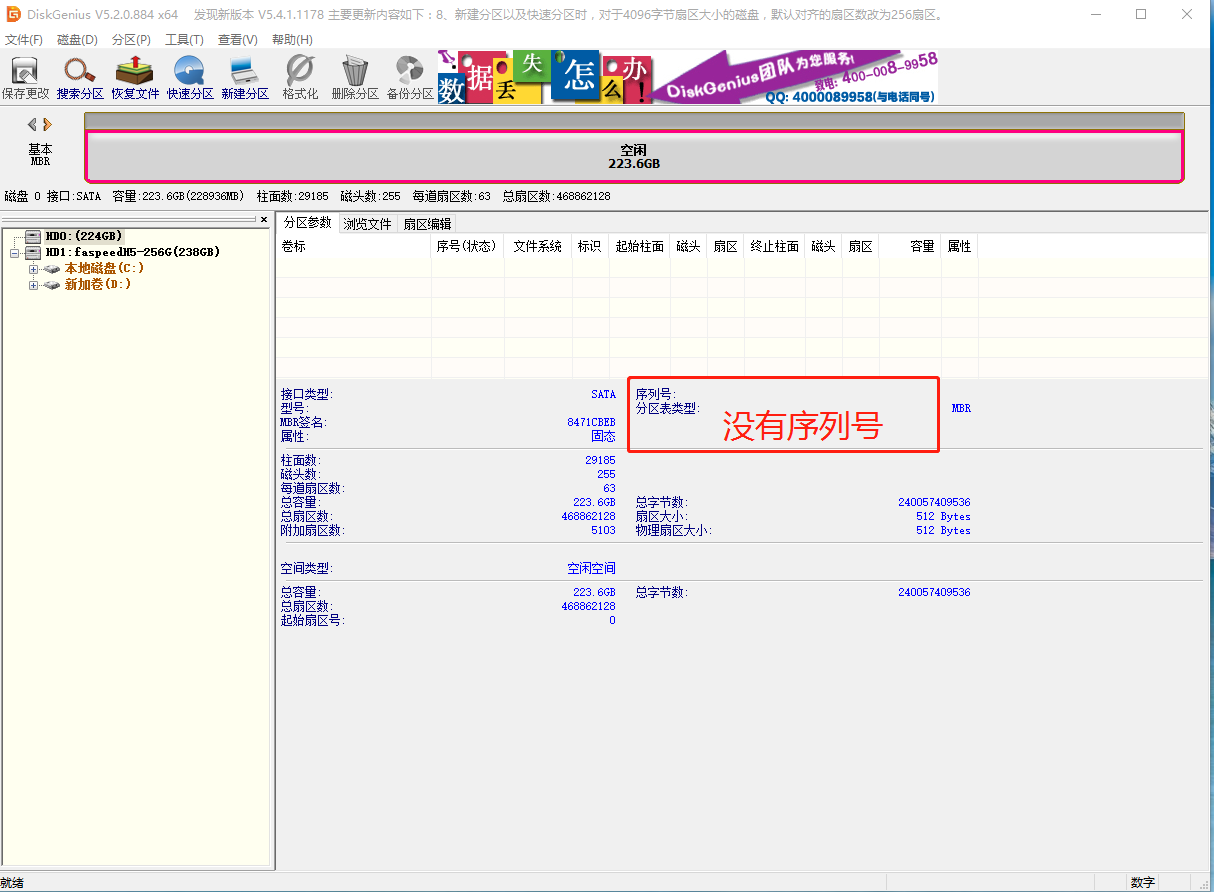This screenshot has width=1214, height=892.
Task: Click the 文件系统 column header
Action: coord(537,246)
